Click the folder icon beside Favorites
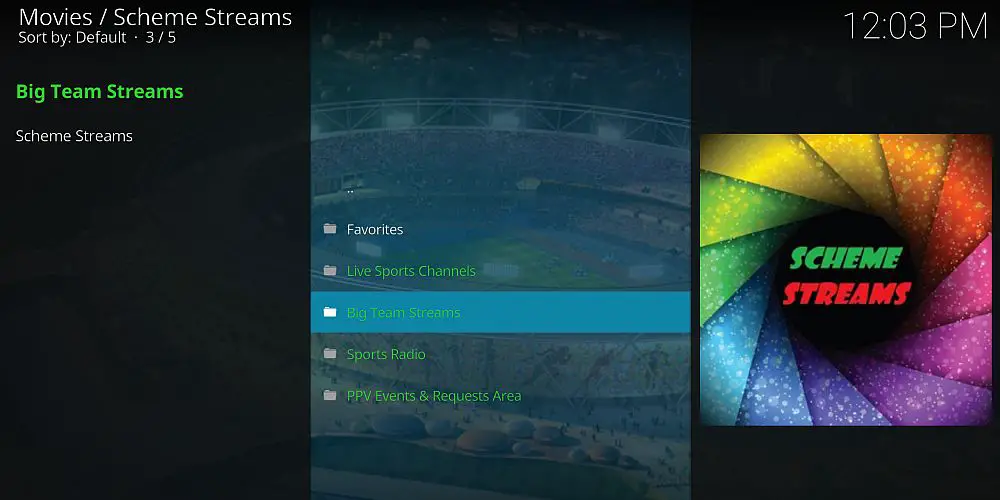The width and height of the screenshot is (1000, 500). click(330, 229)
